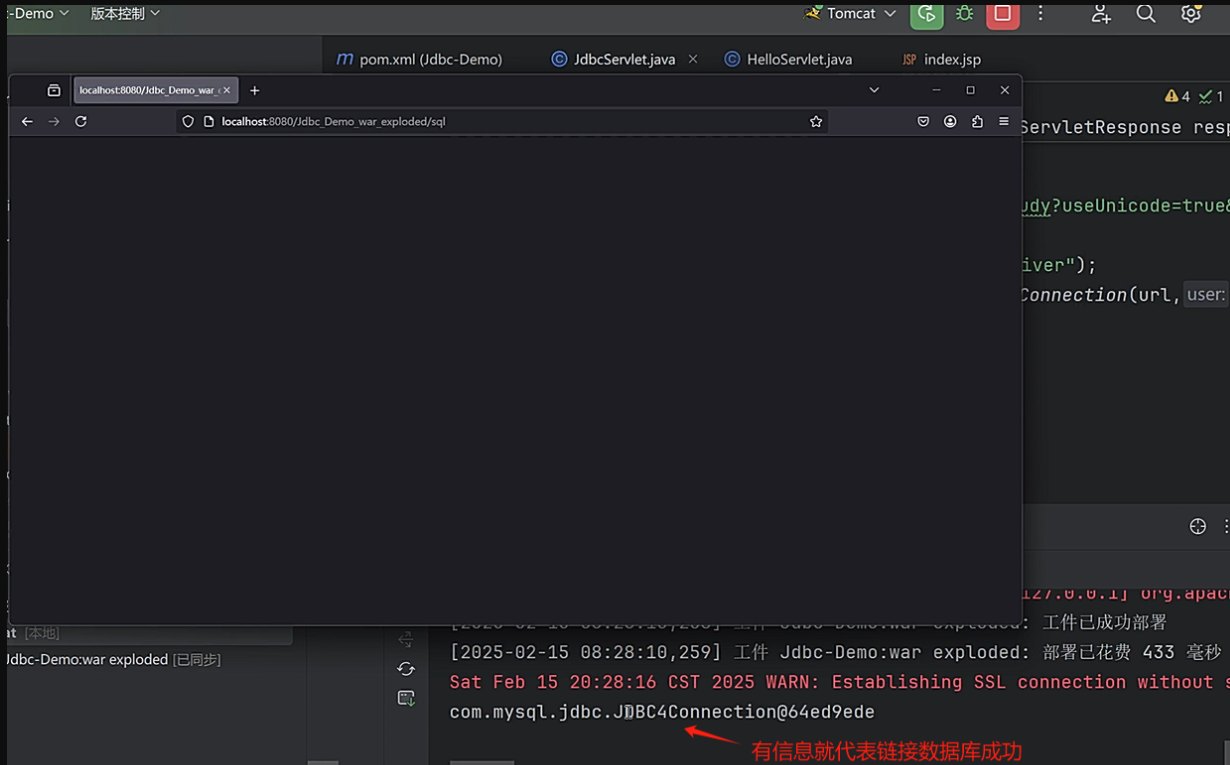Switch to HelloServlet.java editor tab
Viewport: 1230px width, 765px height.
click(x=788, y=59)
